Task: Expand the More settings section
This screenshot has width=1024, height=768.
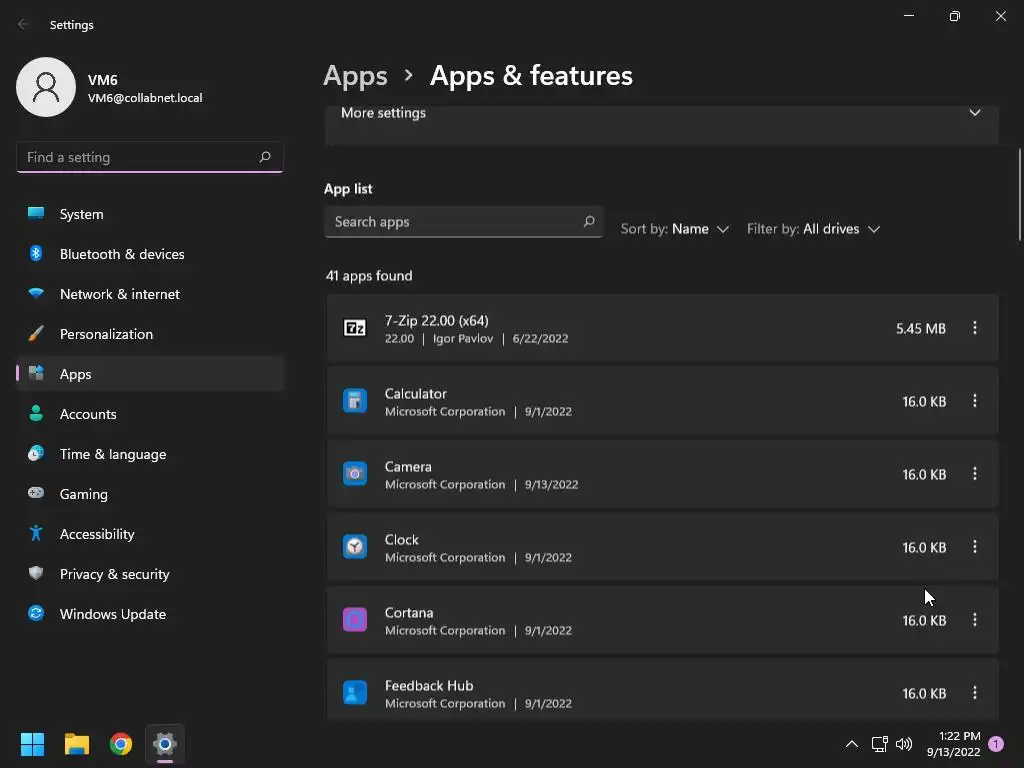Action: pos(974,113)
